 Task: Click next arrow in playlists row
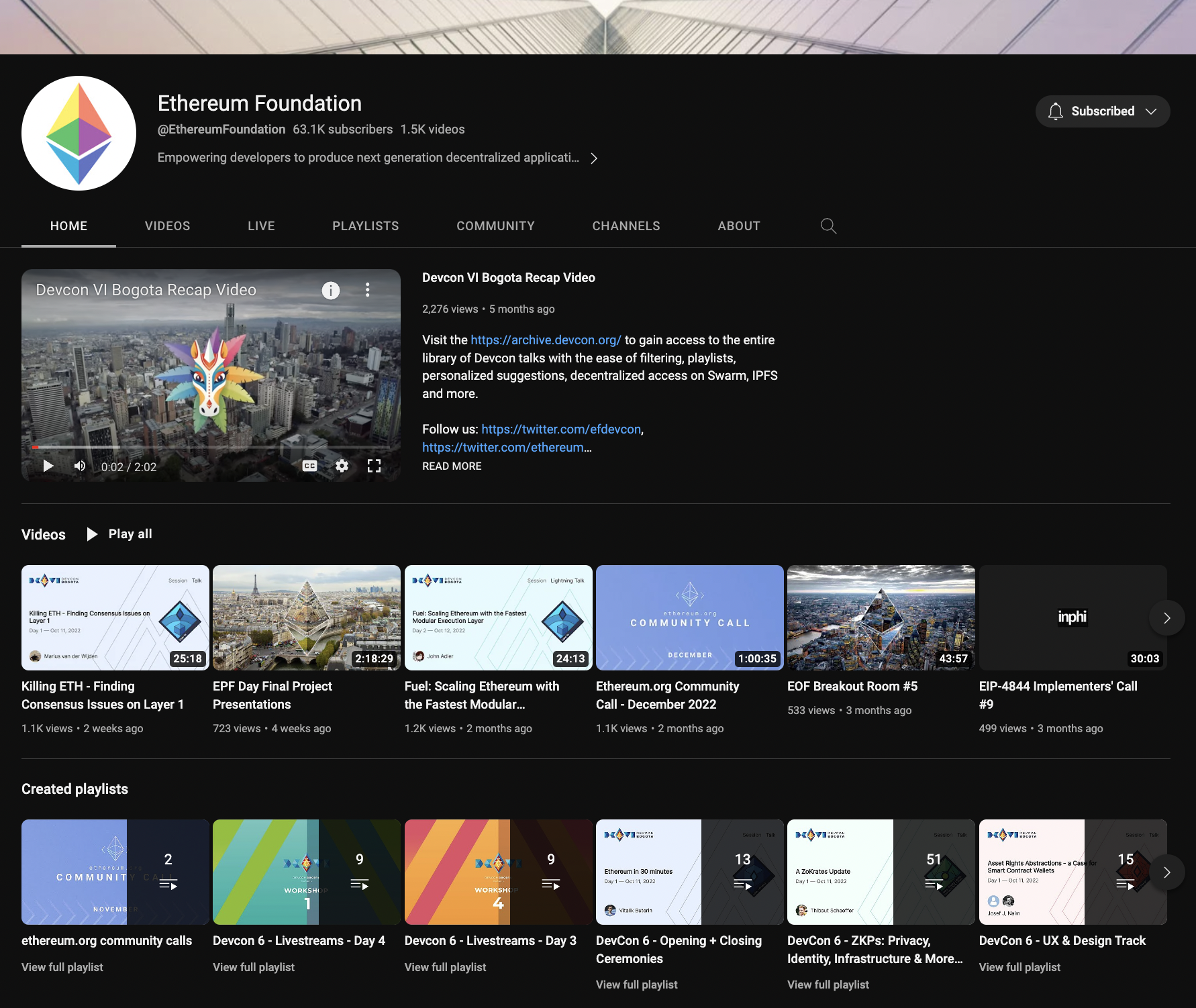[x=1166, y=872]
